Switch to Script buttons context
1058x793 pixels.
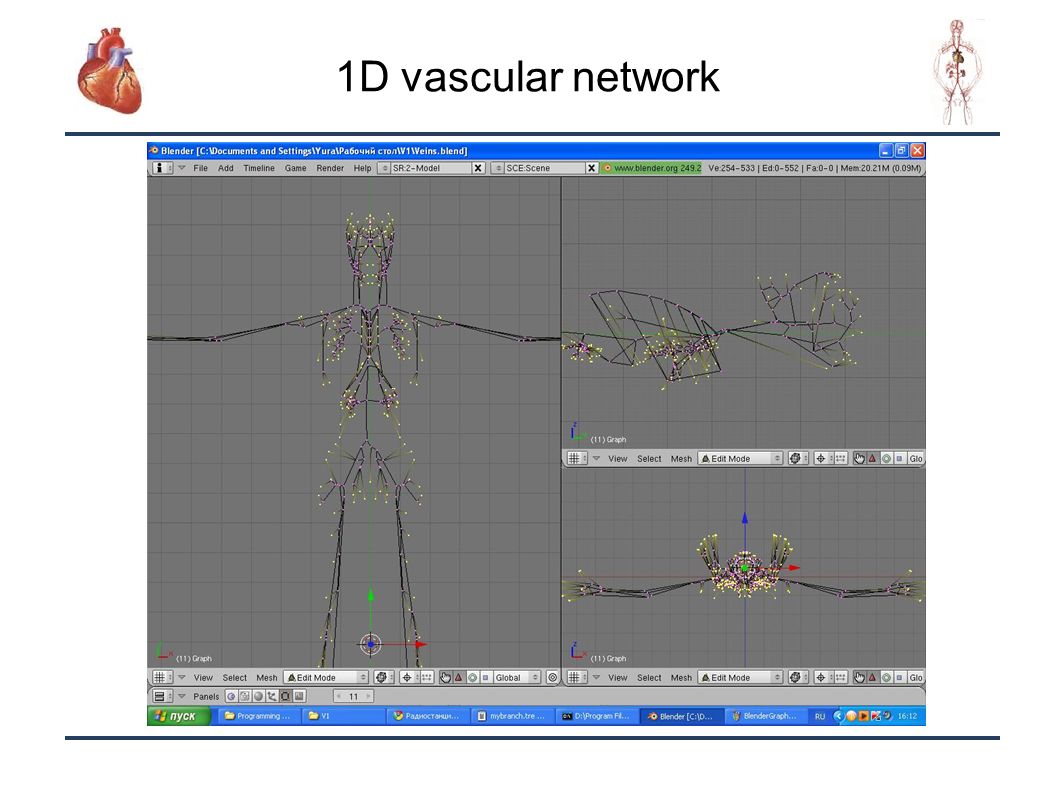point(245,696)
